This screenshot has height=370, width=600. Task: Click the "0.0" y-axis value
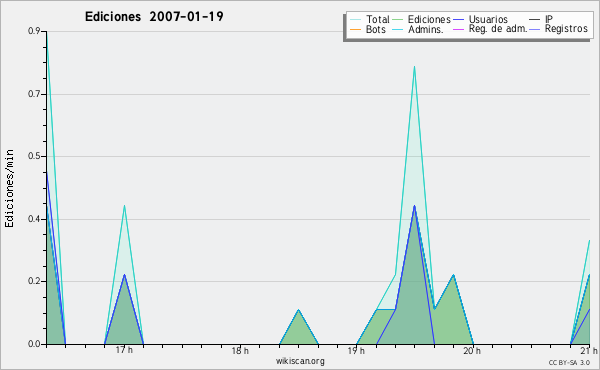point(34,344)
